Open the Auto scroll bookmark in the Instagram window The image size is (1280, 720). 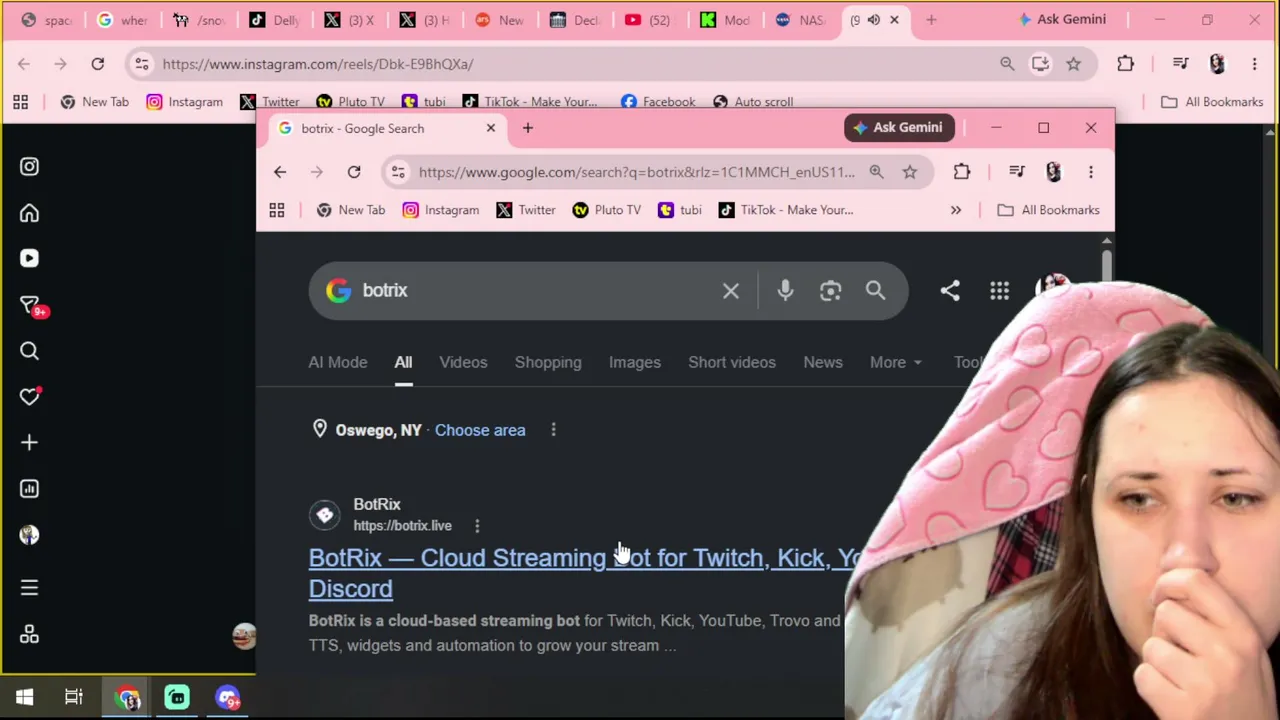point(753,102)
